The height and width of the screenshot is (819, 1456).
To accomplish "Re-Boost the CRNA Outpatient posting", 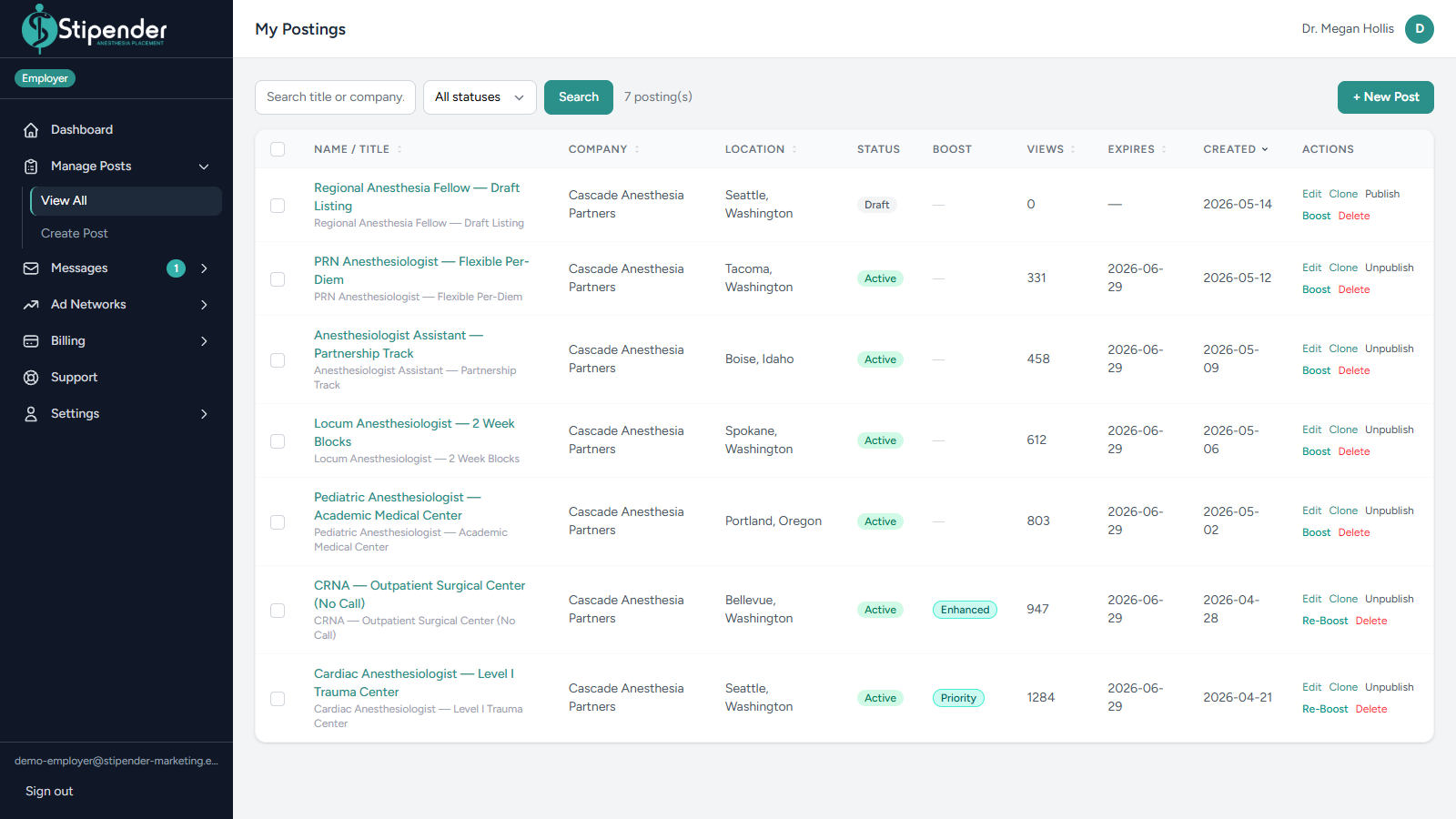I will [x=1325, y=621].
